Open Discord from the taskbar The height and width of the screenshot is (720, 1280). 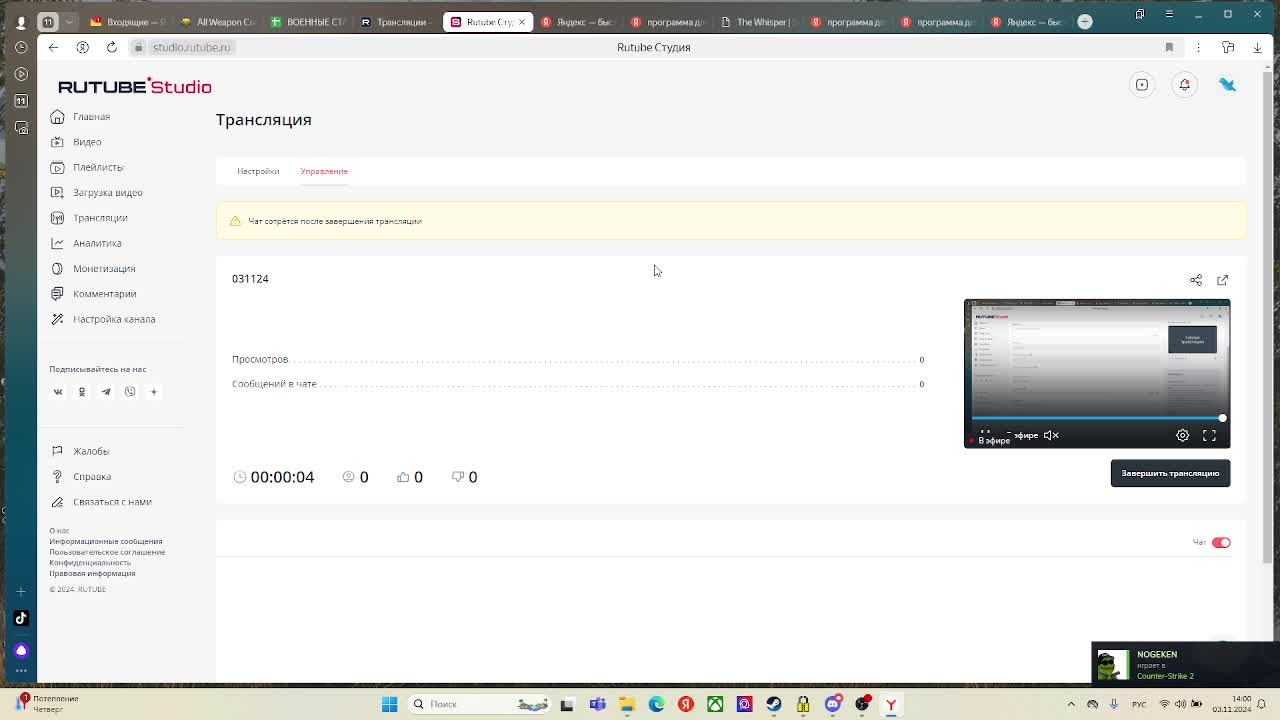pos(833,704)
